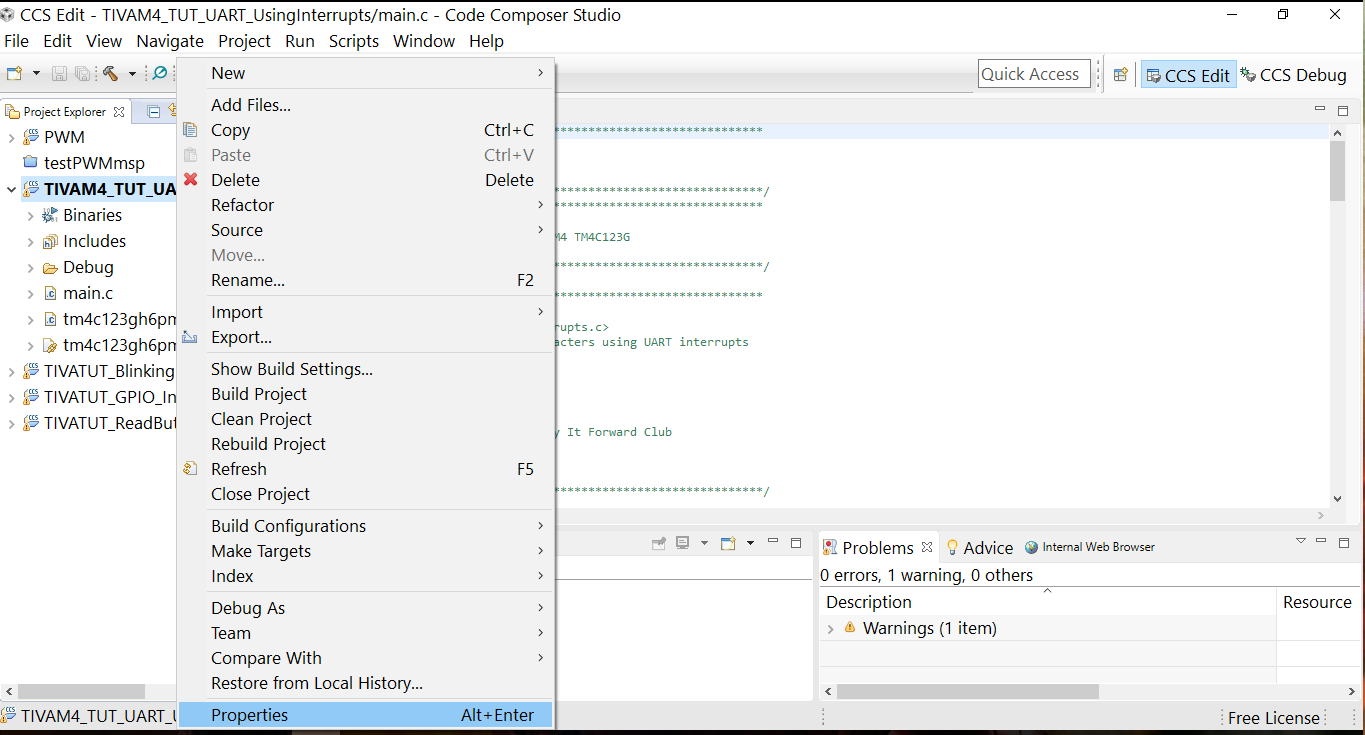Switch to the Advice tab
This screenshot has height=735, width=1365.
(979, 547)
